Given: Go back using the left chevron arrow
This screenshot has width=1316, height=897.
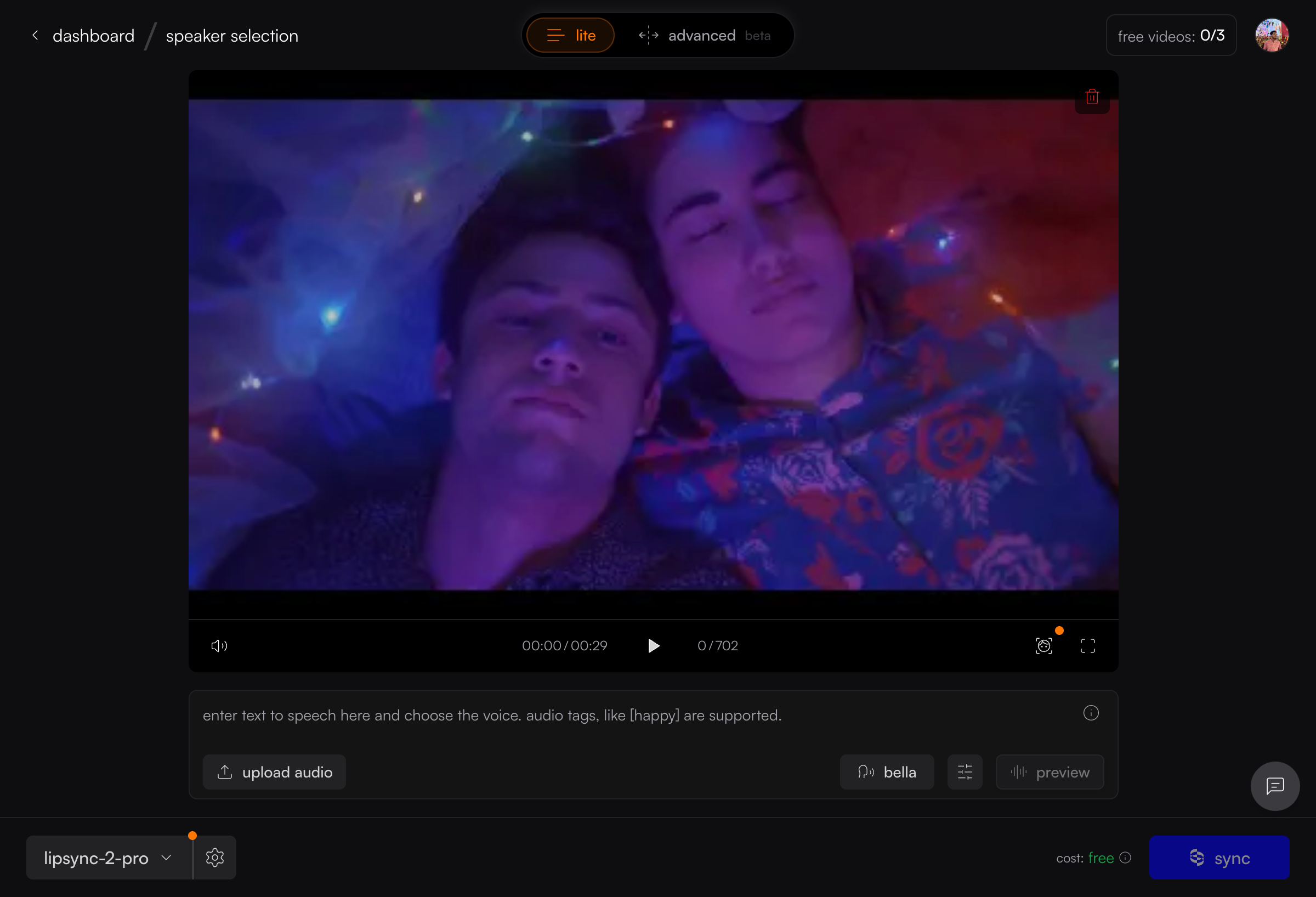Looking at the screenshot, I should [36, 36].
